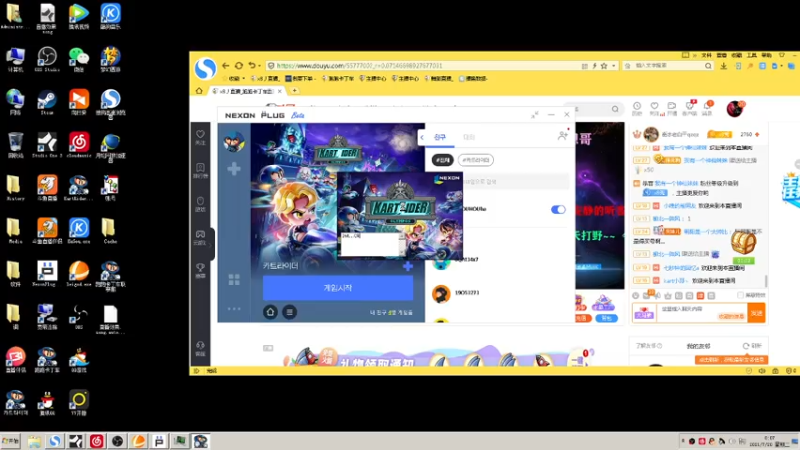Open the OBS Studio desktop shortcut
Screen dimensions: 800x450
coord(46,59)
